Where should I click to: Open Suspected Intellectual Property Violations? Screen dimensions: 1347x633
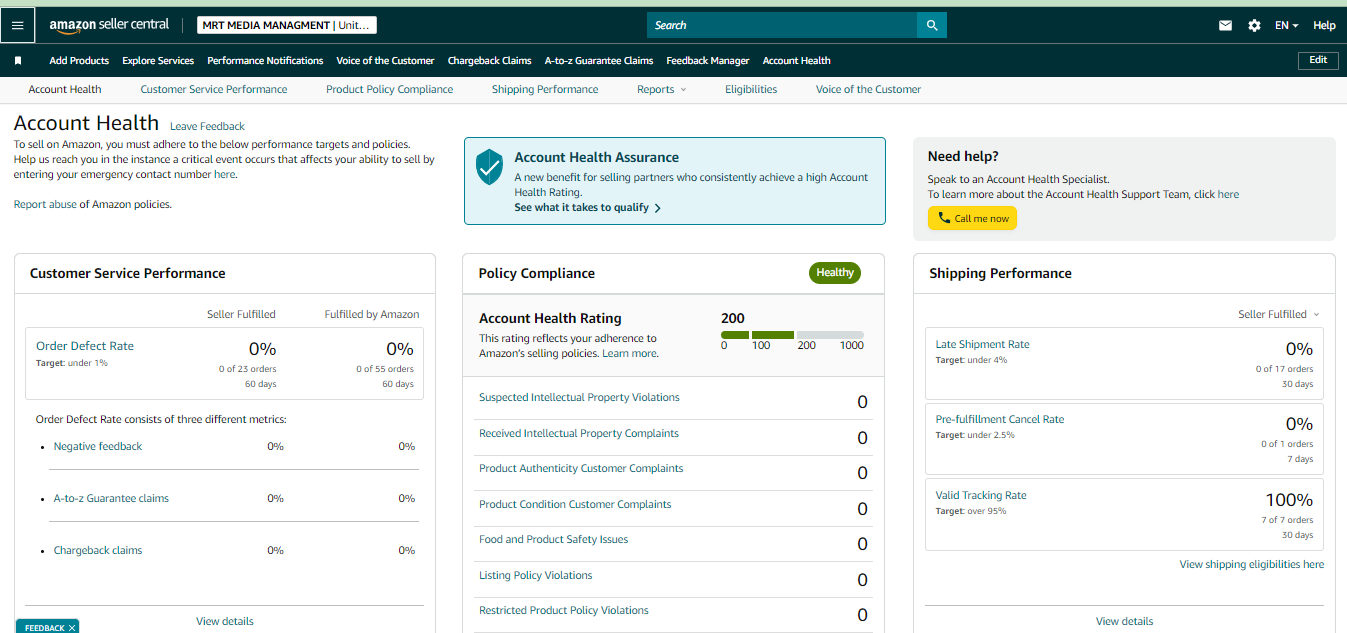[x=579, y=398]
